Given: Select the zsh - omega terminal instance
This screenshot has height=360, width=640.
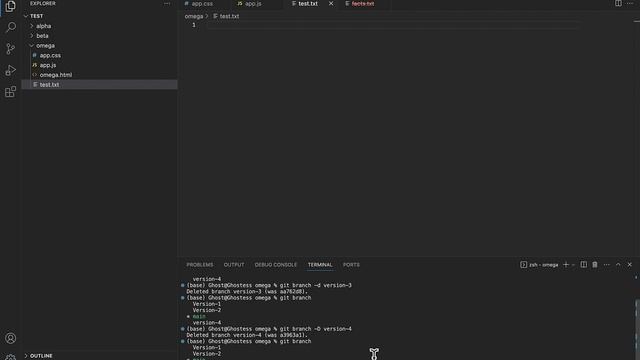Looking at the screenshot, I should [x=539, y=265].
